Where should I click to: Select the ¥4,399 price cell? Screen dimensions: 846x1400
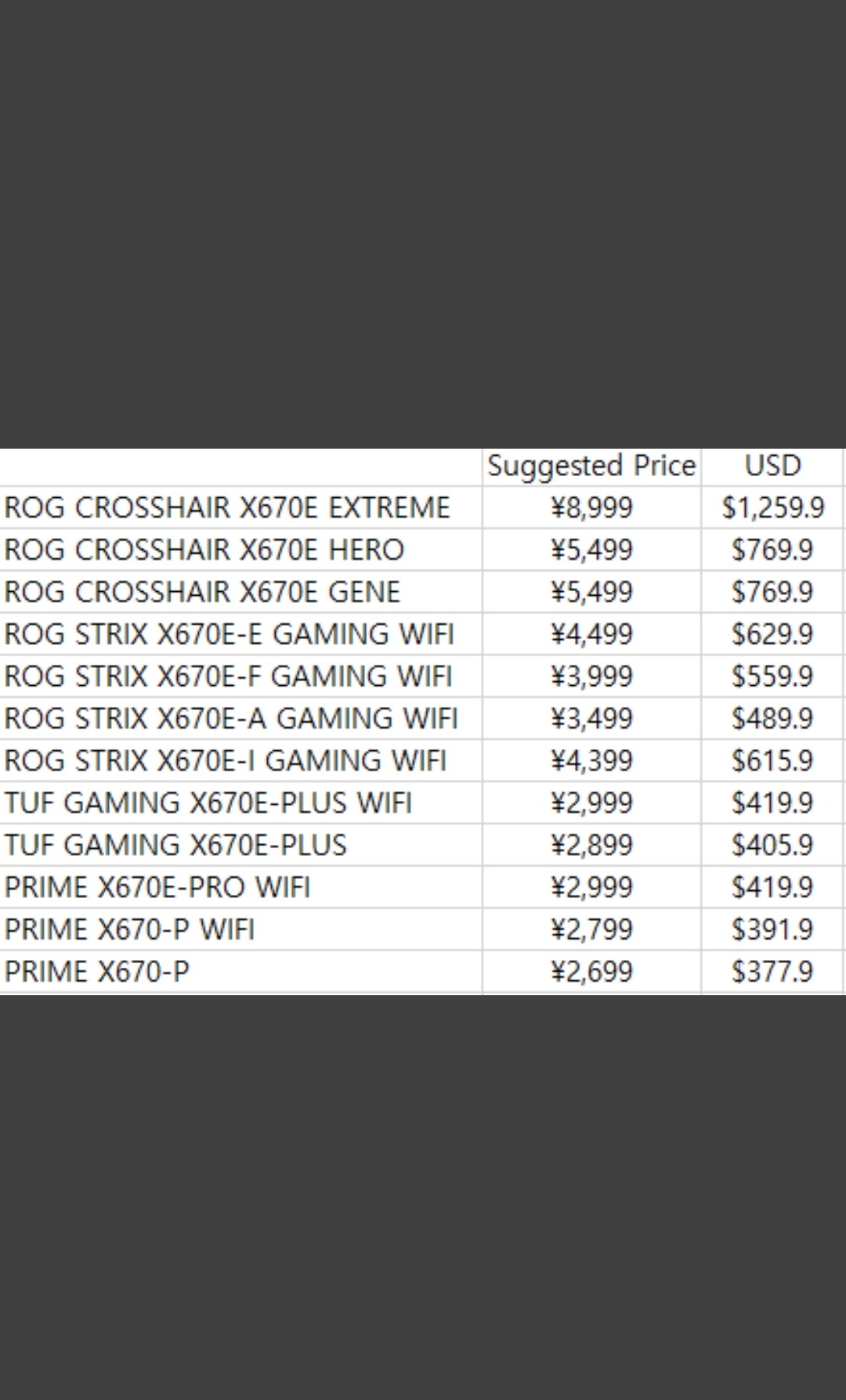tap(591, 761)
